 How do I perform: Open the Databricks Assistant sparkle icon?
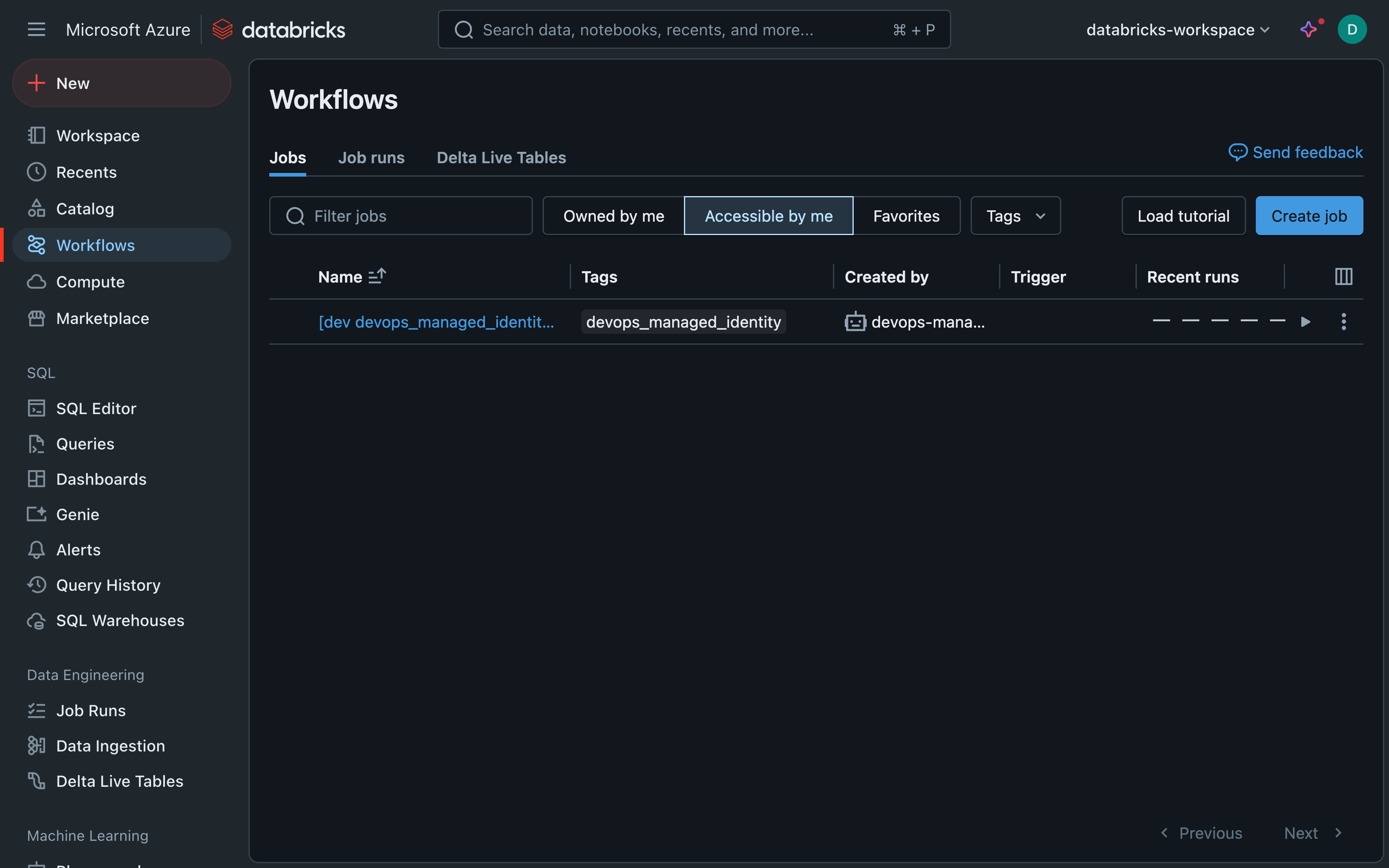(x=1308, y=29)
